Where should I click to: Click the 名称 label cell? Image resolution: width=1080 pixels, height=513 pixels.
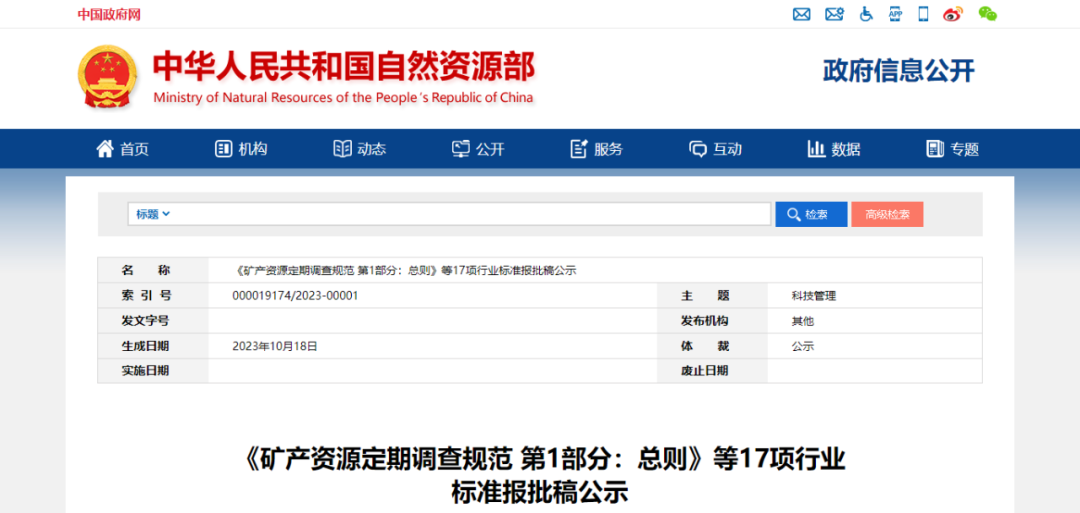pos(153,270)
